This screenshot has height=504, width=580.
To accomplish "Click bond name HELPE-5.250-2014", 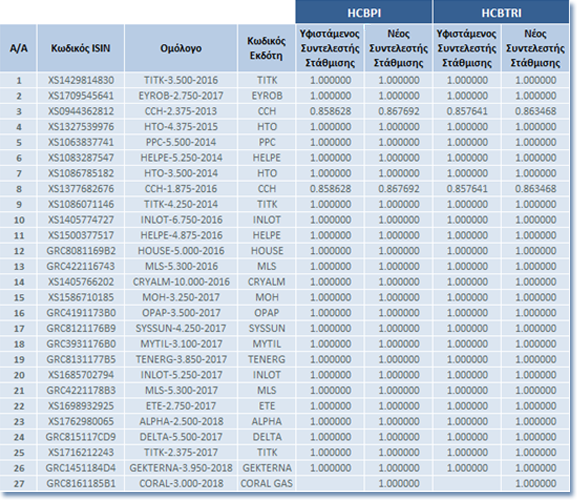I will point(181,158).
